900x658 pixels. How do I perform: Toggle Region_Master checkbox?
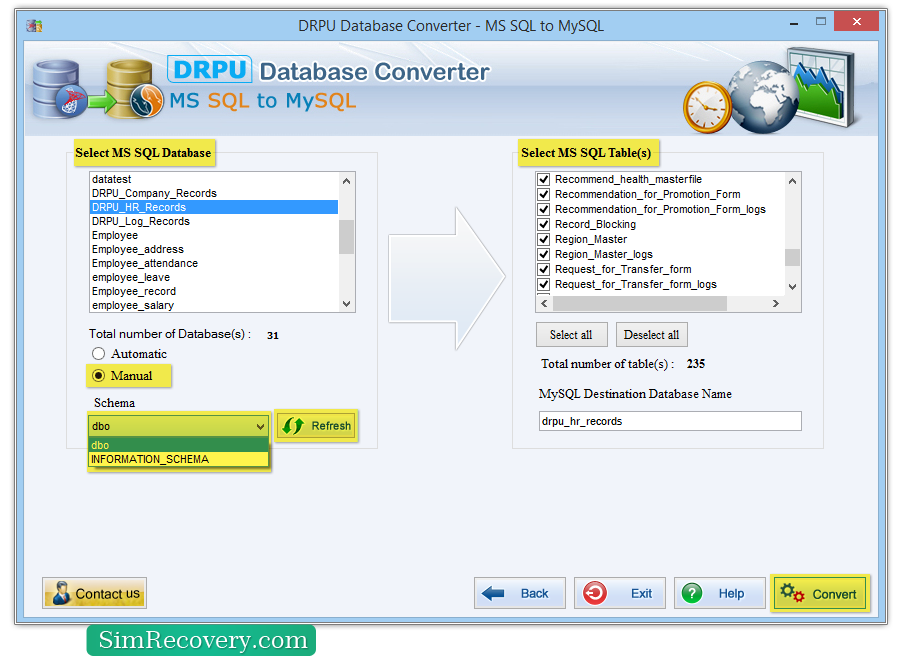coord(544,239)
